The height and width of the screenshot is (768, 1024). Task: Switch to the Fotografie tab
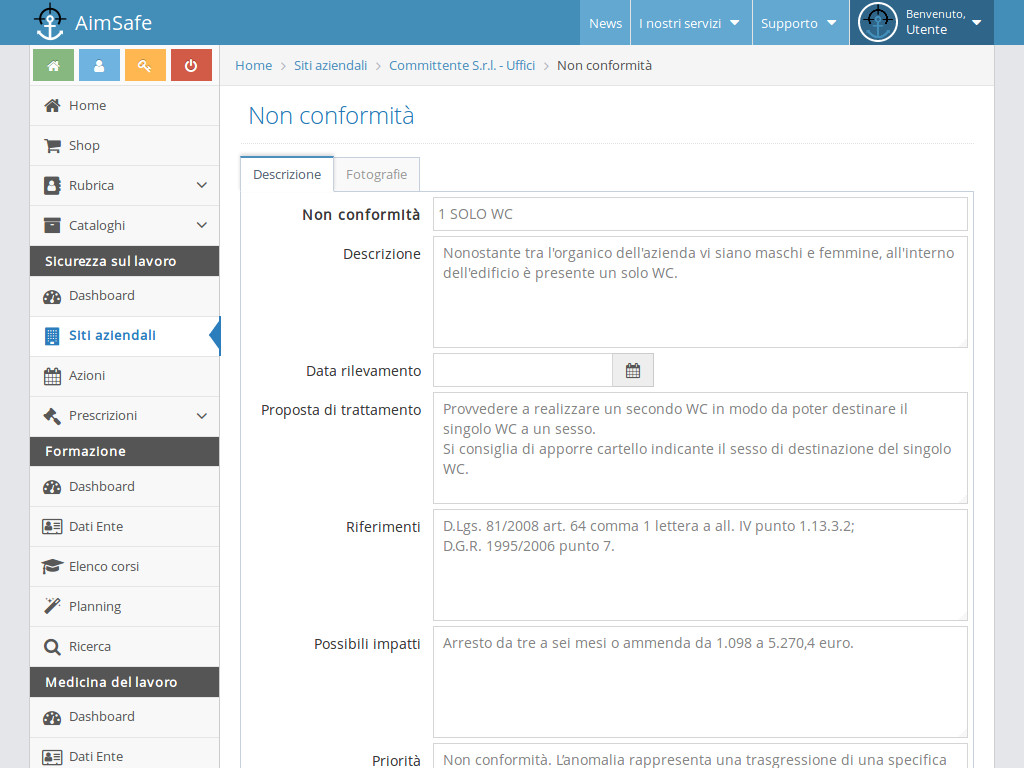pos(376,174)
